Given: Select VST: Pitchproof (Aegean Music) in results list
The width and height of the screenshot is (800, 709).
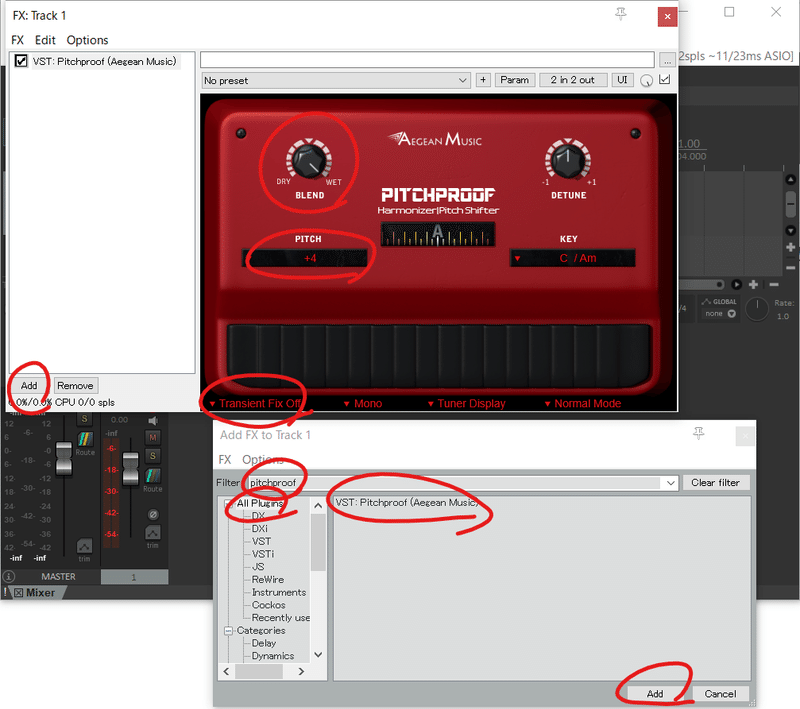Looking at the screenshot, I should pyautogui.click(x=407, y=502).
